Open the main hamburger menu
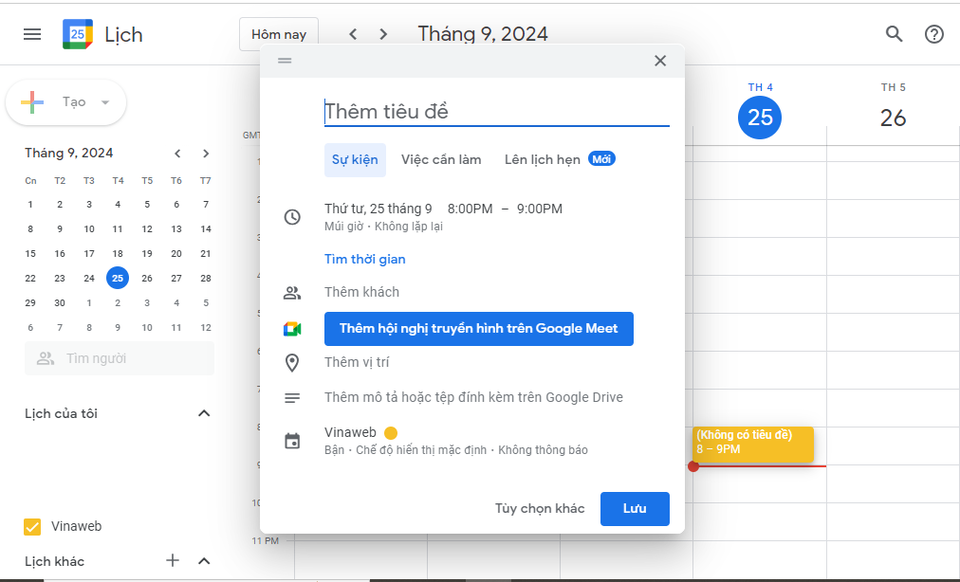 32,34
